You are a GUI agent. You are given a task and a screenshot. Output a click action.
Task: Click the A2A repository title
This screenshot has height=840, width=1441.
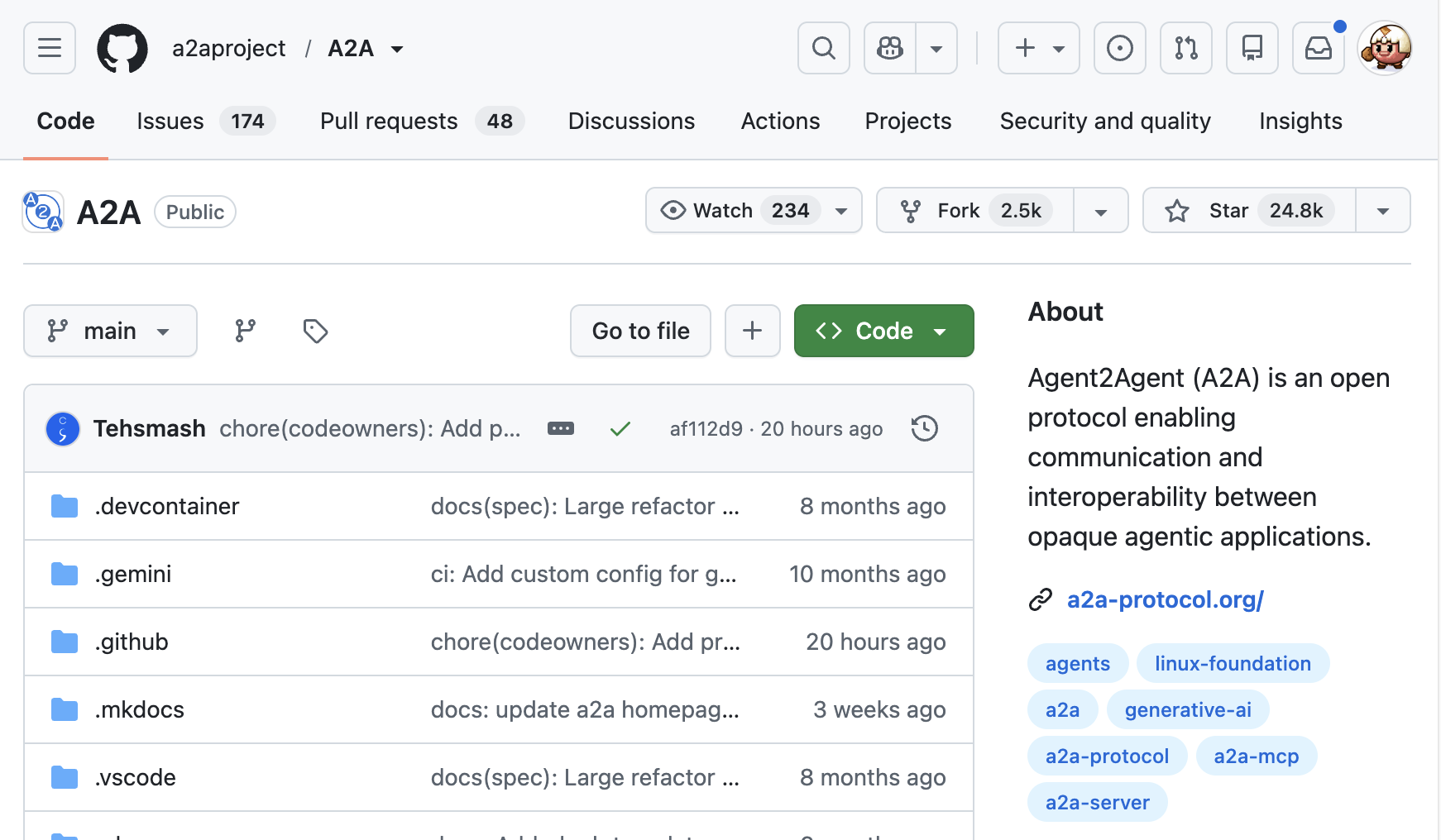pos(108,212)
